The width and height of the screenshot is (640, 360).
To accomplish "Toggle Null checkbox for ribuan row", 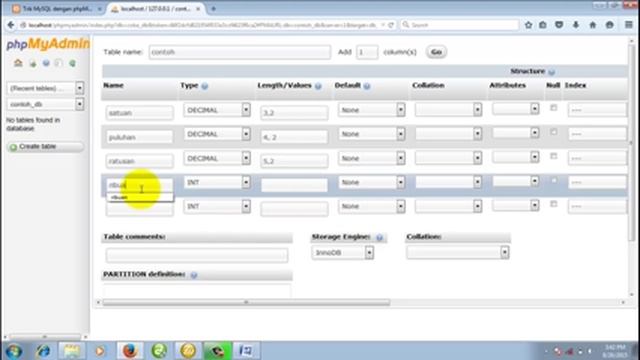I will pyautogui.click(x=553, y=180).
